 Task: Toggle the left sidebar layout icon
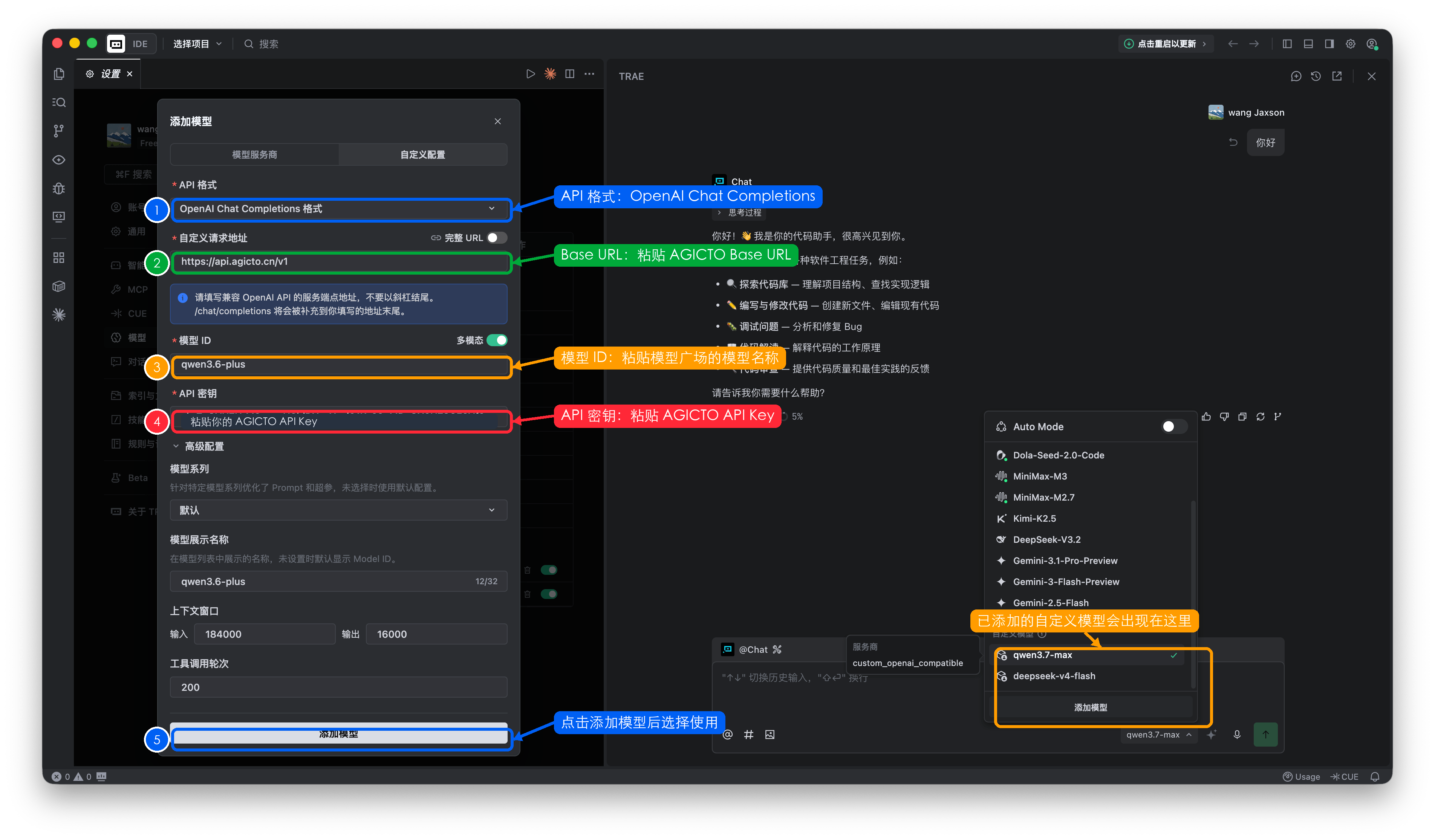[x=1287, y=44]
